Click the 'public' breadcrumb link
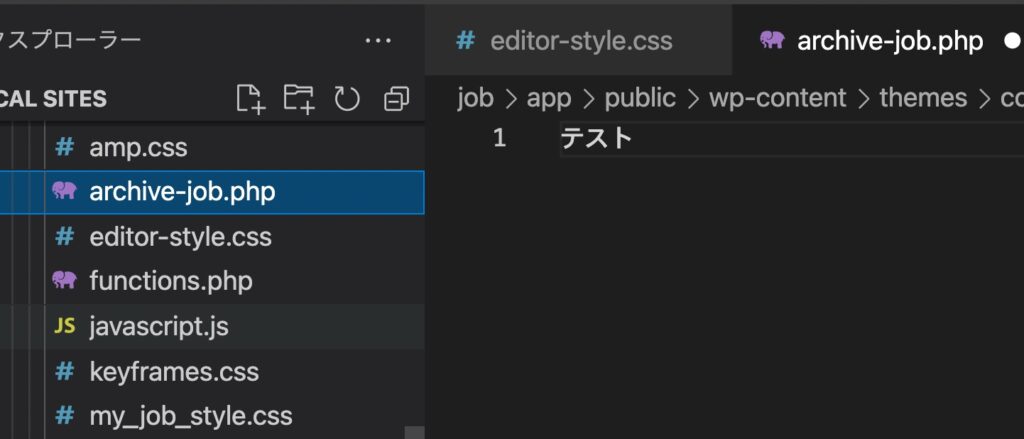The height and width of the screenshot is (439, 1024). point(640,98)
